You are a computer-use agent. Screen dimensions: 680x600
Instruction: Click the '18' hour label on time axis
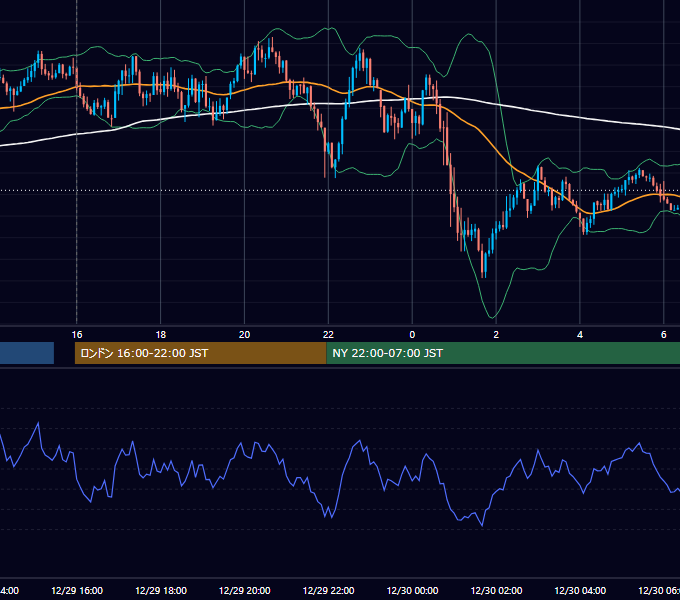160,335
